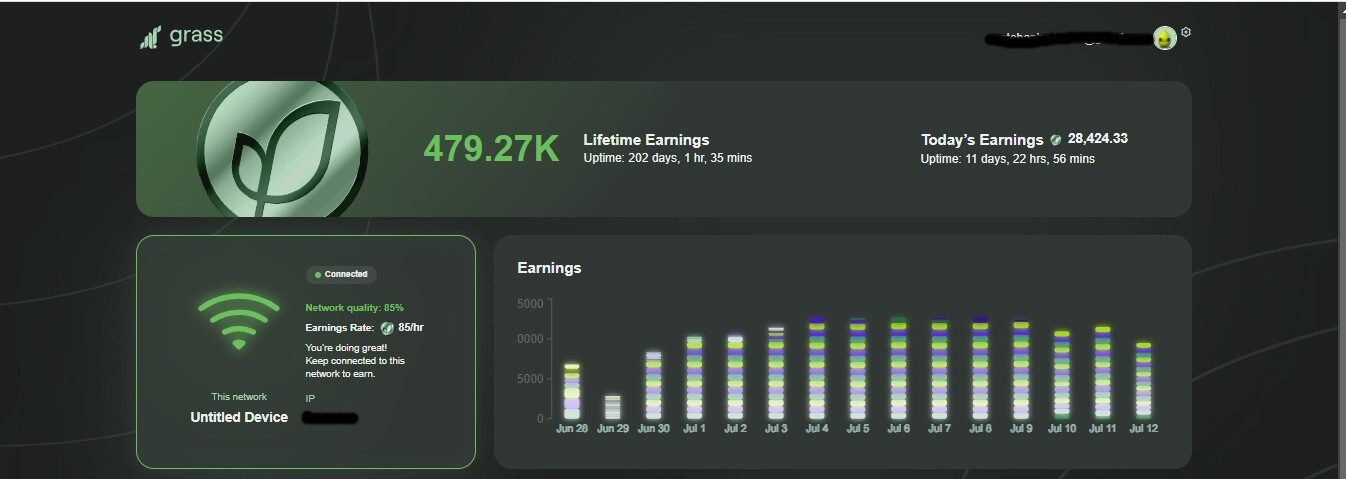Click the Jul 8 earnings bar
The height and width of the screenshot is (479, 1346).
(x=980, y=368)
